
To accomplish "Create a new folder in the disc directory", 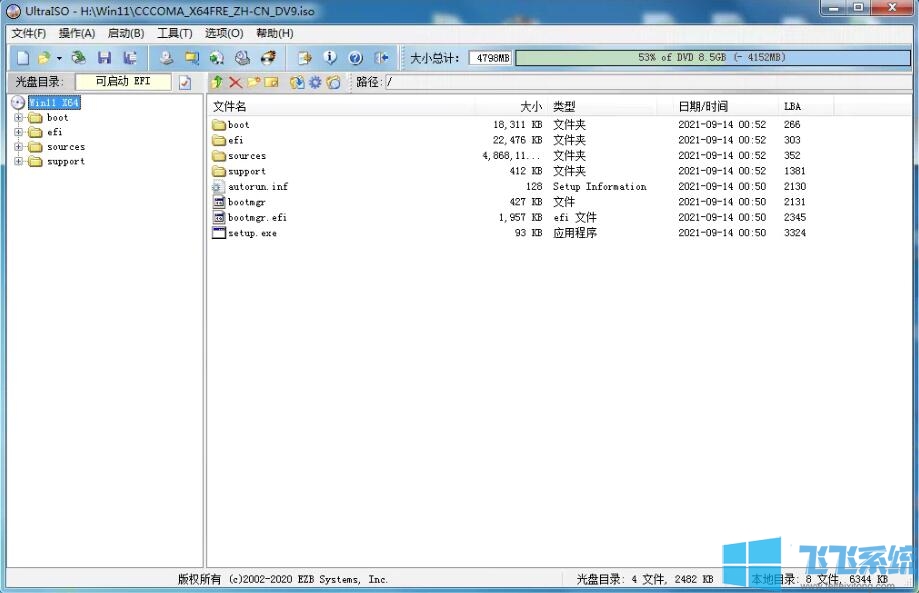I will tap(254, 82).
